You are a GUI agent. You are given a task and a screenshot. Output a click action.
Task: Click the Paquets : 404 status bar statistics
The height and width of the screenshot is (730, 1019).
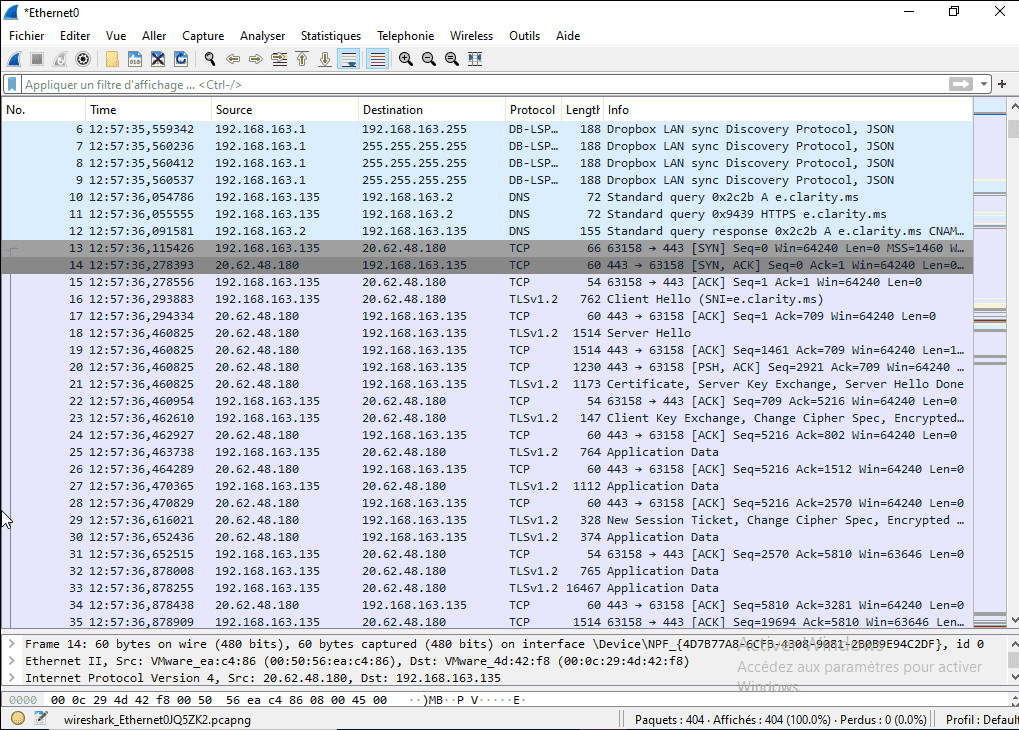780,720
